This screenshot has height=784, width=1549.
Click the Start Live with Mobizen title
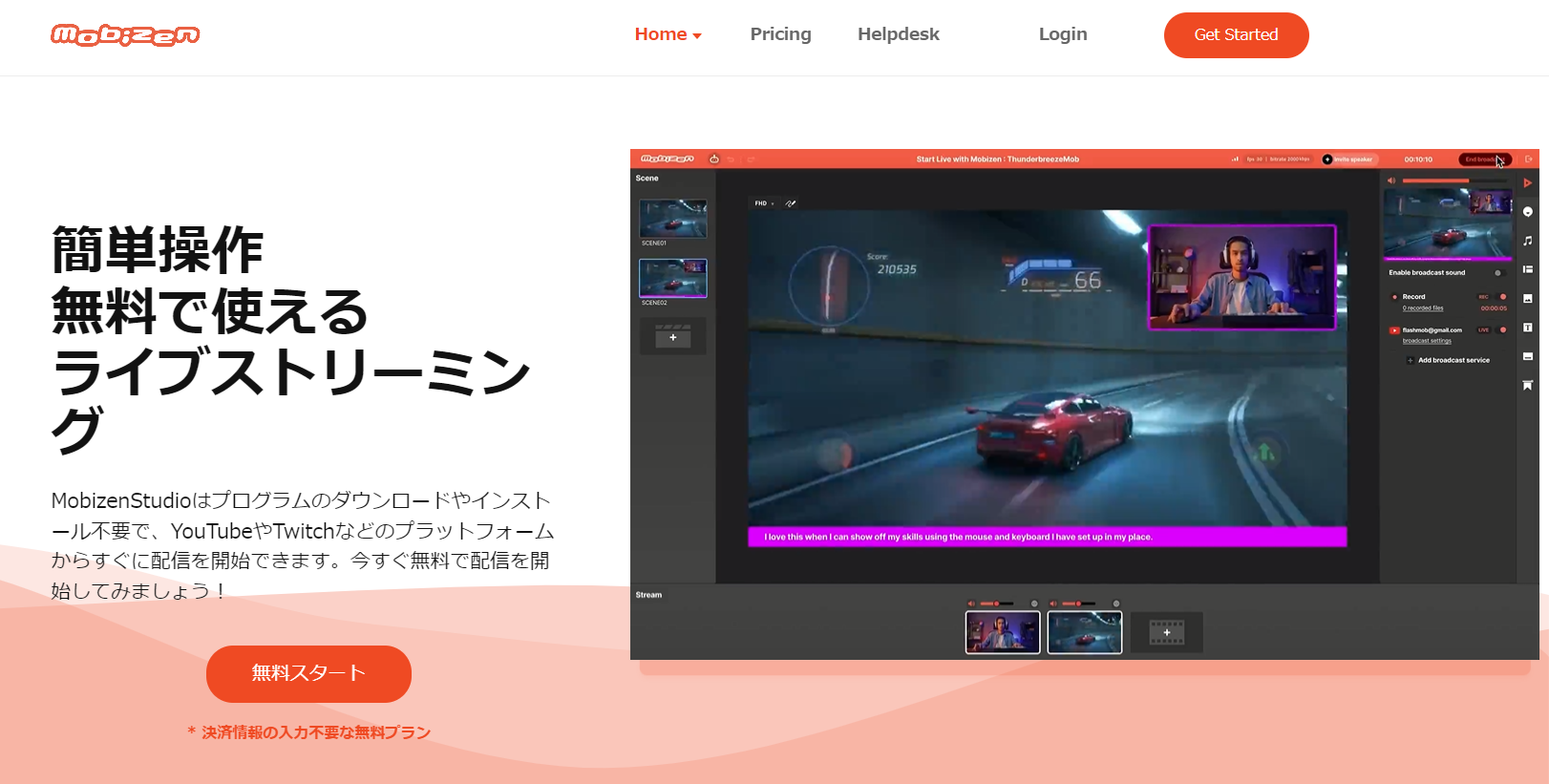[998, 159]
